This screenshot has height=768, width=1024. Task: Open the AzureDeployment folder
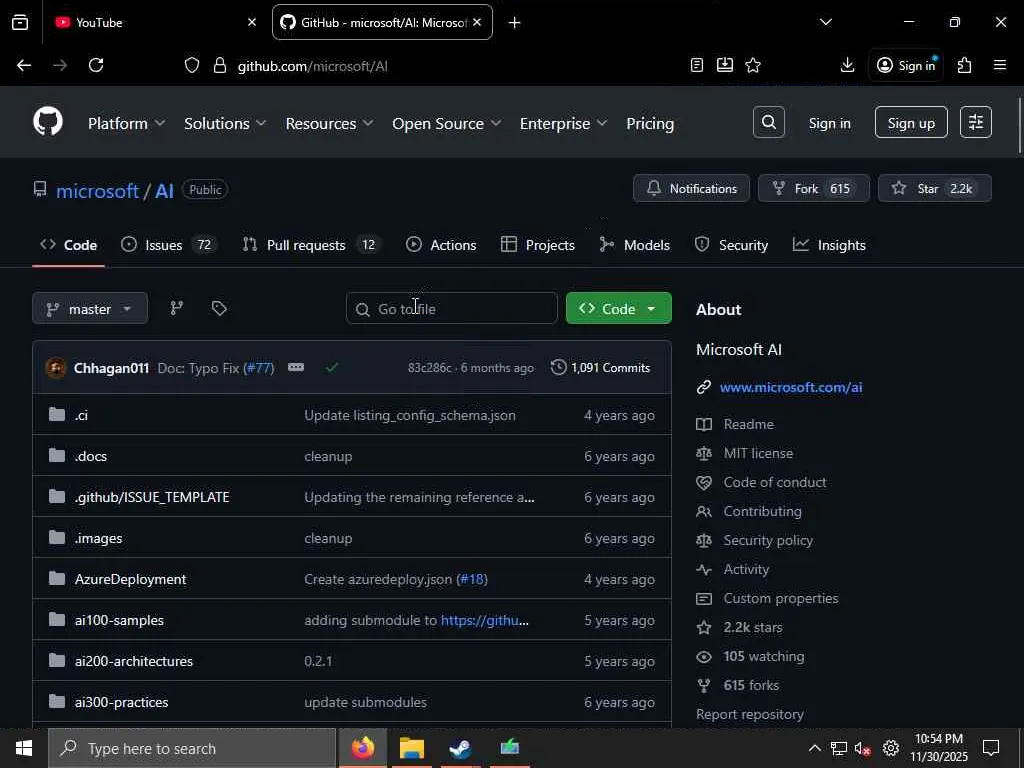(x=131, y=579)
